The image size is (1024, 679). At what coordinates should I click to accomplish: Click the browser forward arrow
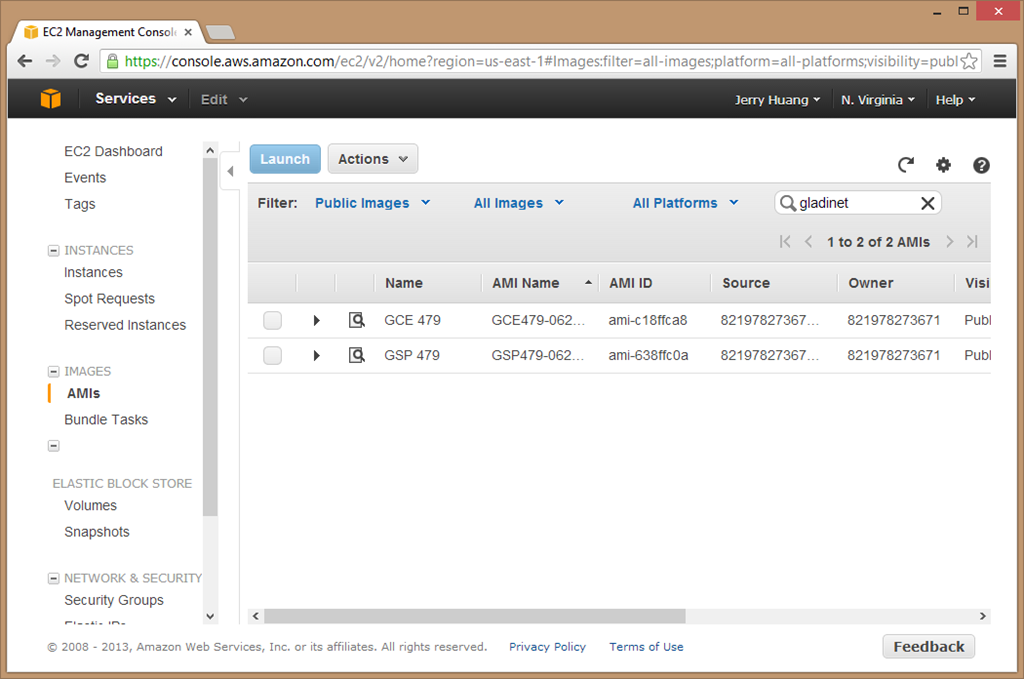click(53, 61)
